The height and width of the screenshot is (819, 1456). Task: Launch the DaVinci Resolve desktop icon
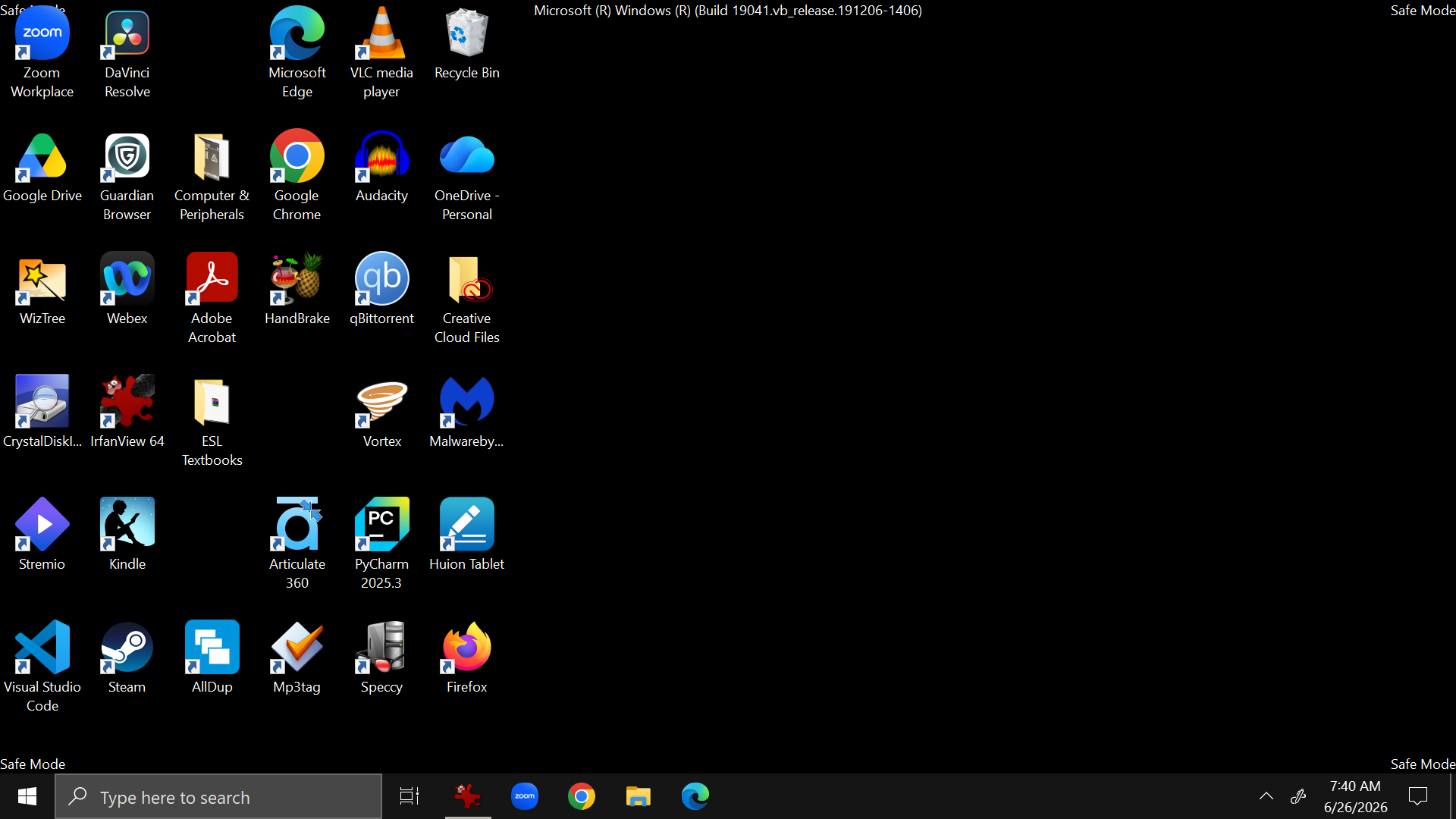(127, 53)
